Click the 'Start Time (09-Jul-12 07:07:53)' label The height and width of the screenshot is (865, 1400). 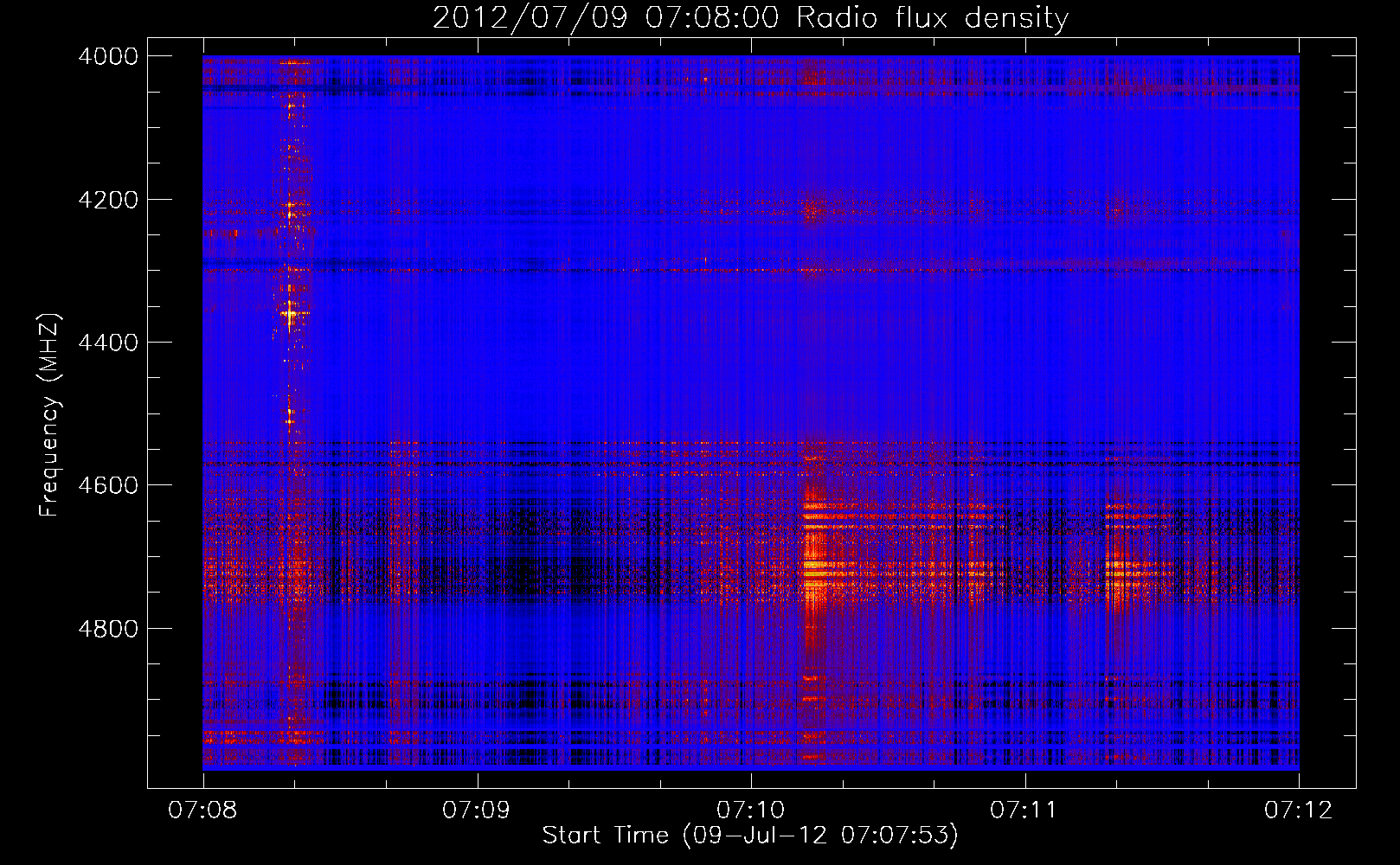[x=750, y=836]
